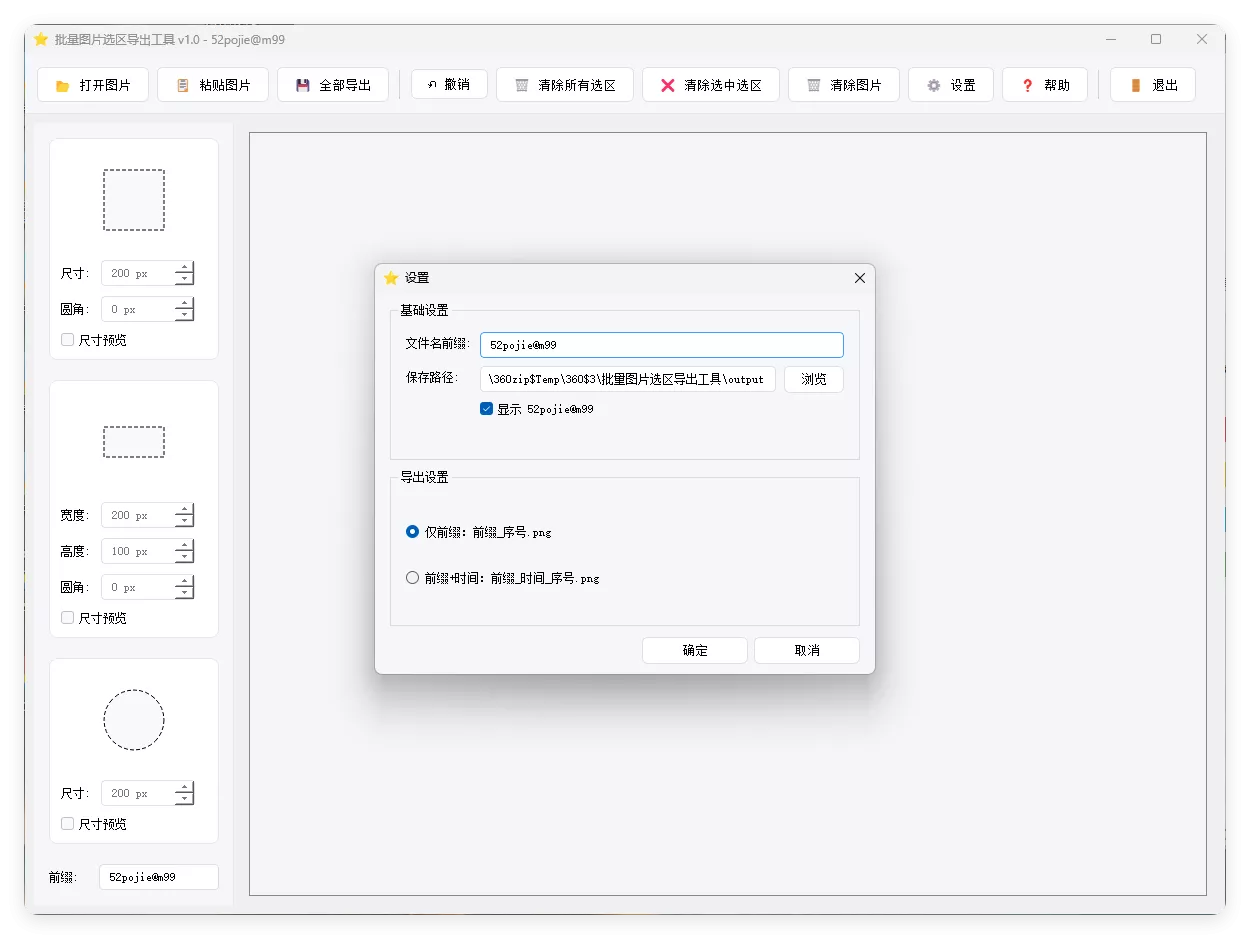Browse for a save path with 浏览

(814, 379)
